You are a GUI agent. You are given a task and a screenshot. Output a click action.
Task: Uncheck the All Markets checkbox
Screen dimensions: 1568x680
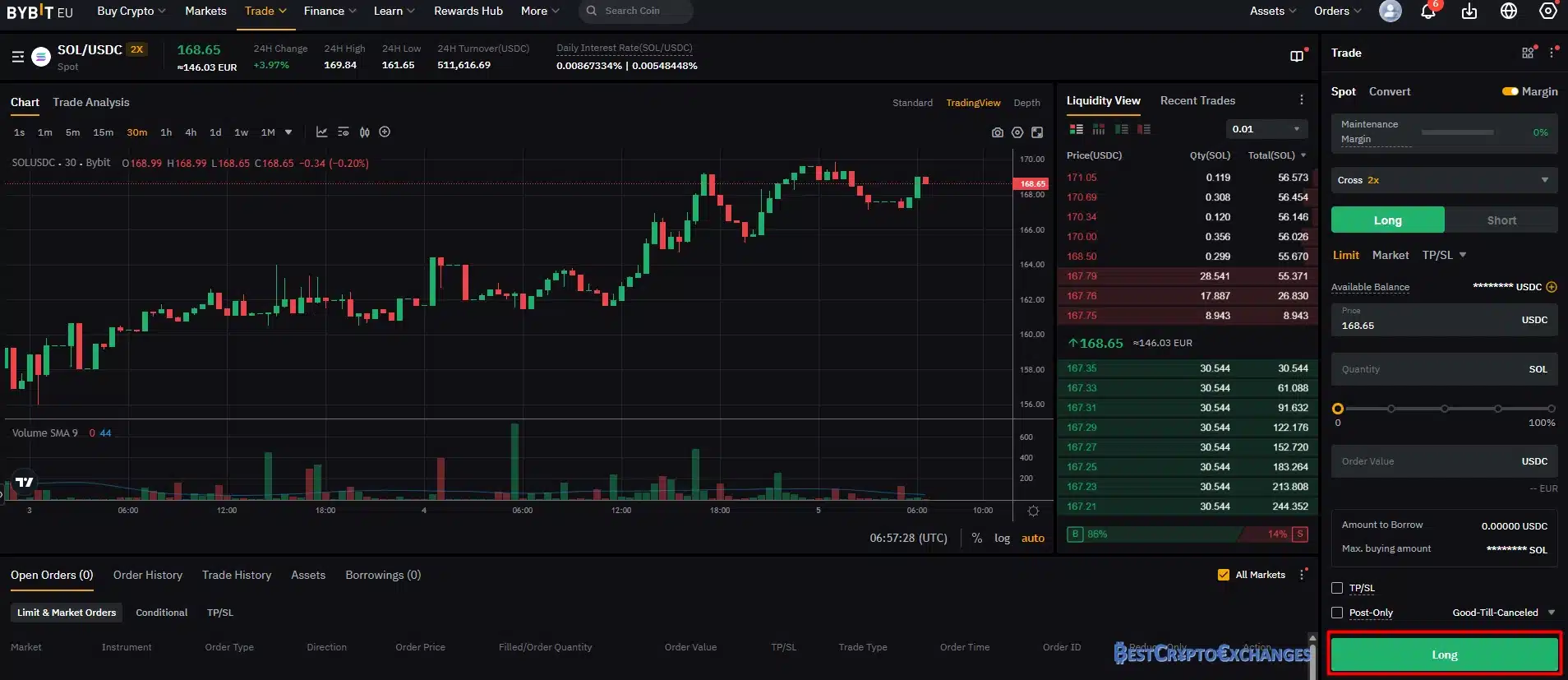coord(1224,575)
